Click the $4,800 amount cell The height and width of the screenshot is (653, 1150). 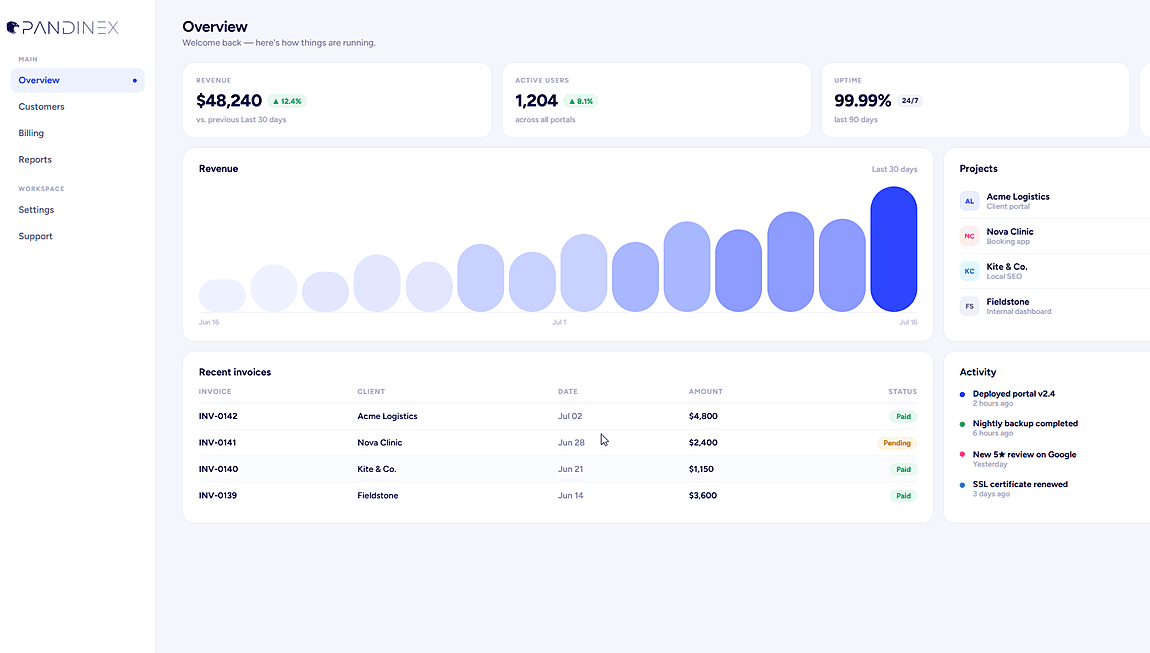click(703, 416)
